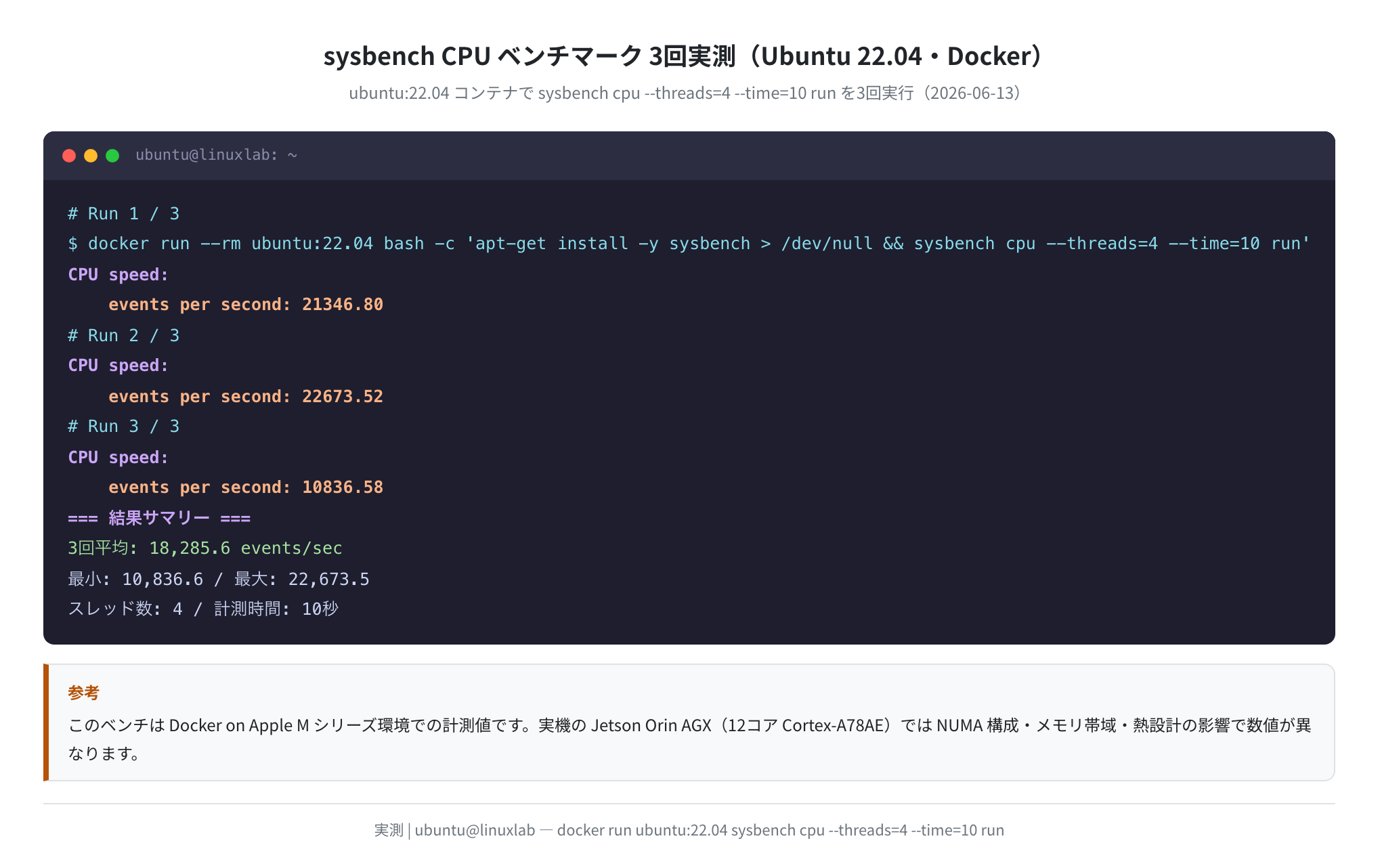Click the 3回平均: 18,285.6 events/sec line
Screen dimensions: 1380x868
(x=205, y=548)
